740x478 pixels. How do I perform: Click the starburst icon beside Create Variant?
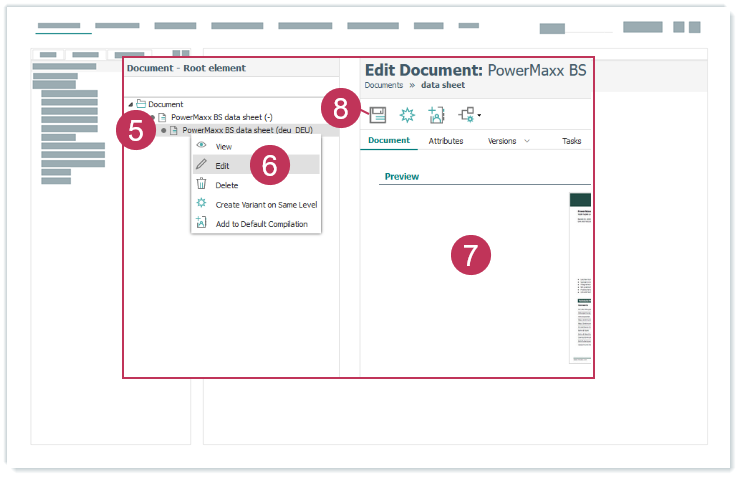(201, 203)
